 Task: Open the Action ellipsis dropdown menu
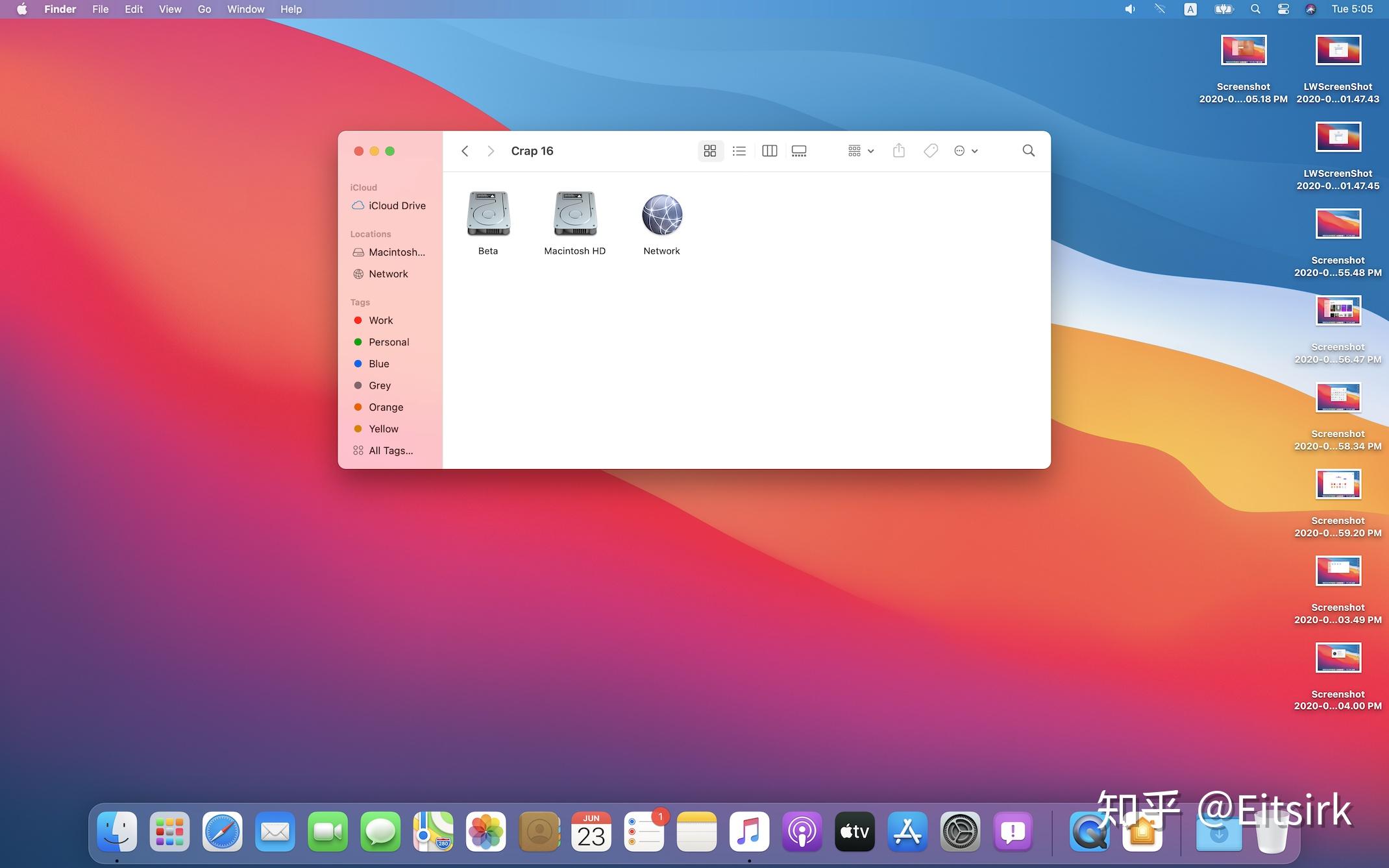[x=965, y=151]
